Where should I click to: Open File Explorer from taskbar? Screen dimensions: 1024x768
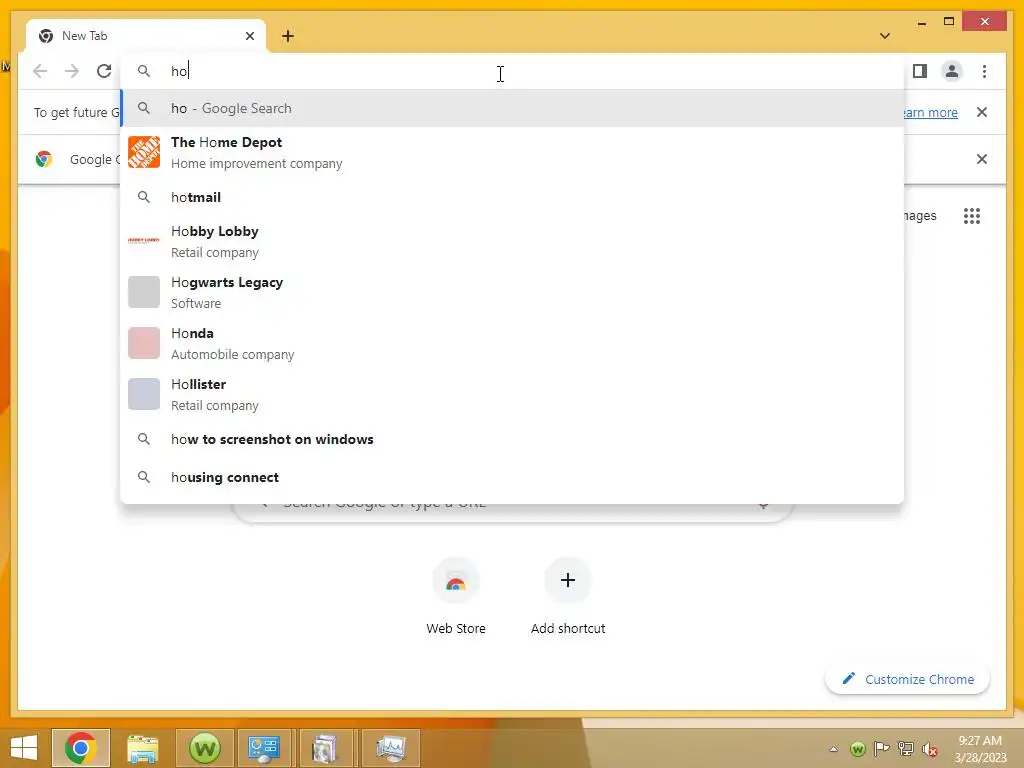[142, 748]
